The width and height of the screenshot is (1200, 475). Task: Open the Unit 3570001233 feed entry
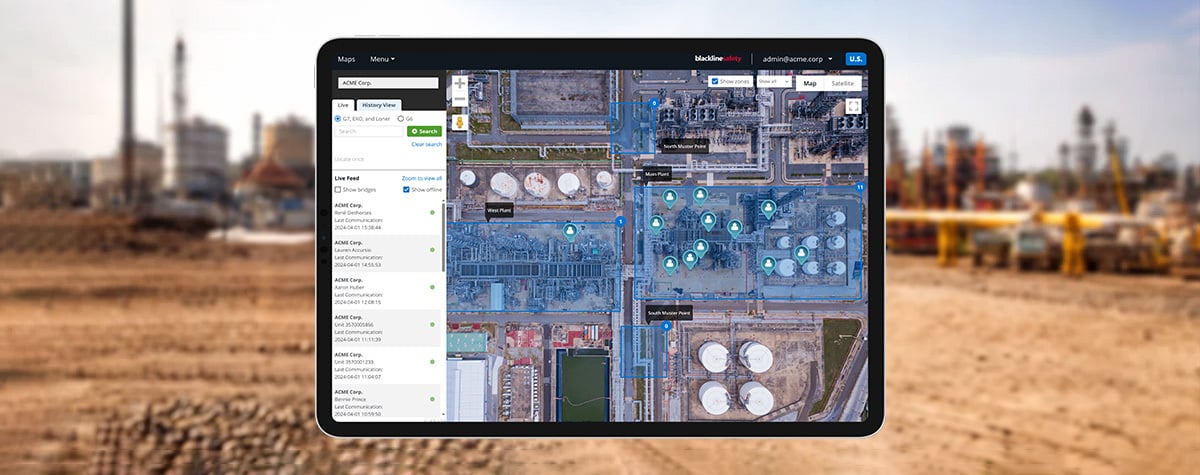(x=387, y=365)
